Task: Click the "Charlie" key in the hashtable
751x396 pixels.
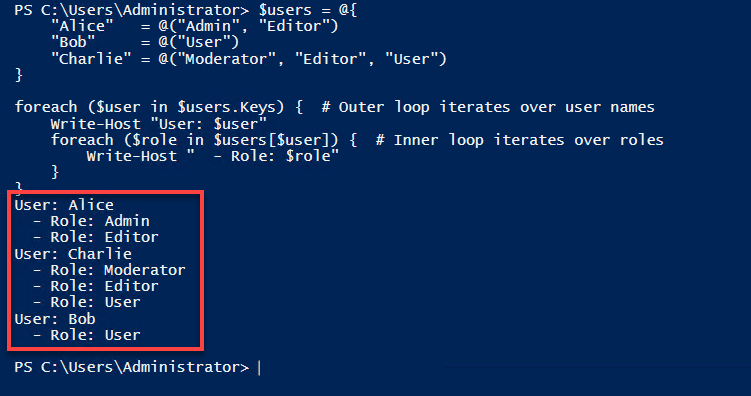Action: point(91,59)
